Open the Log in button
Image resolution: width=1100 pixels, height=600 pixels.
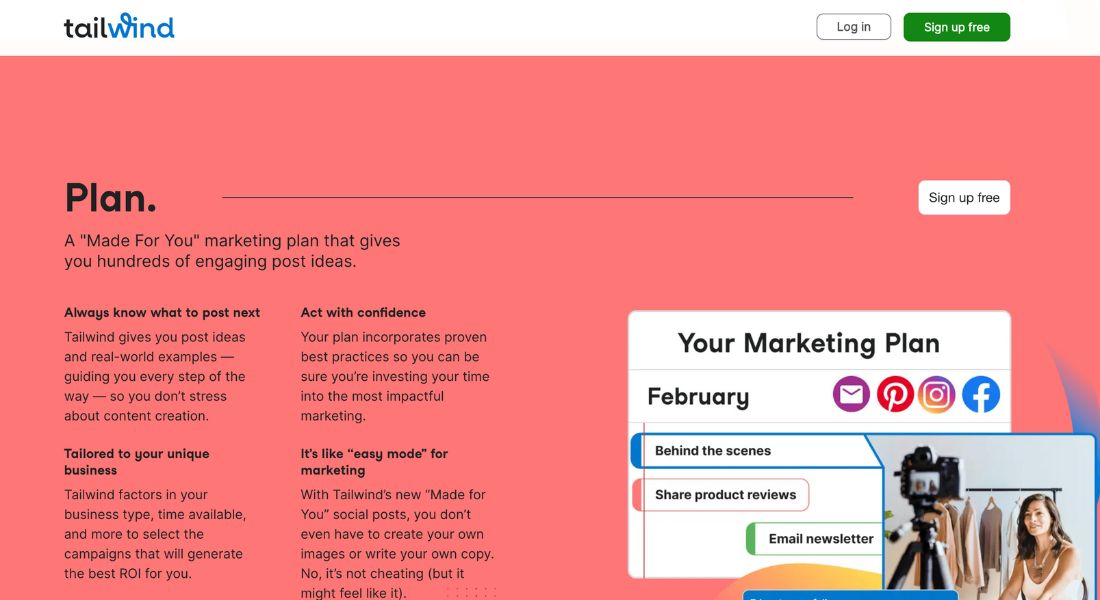pyautogui.click(x=853, y=27)
